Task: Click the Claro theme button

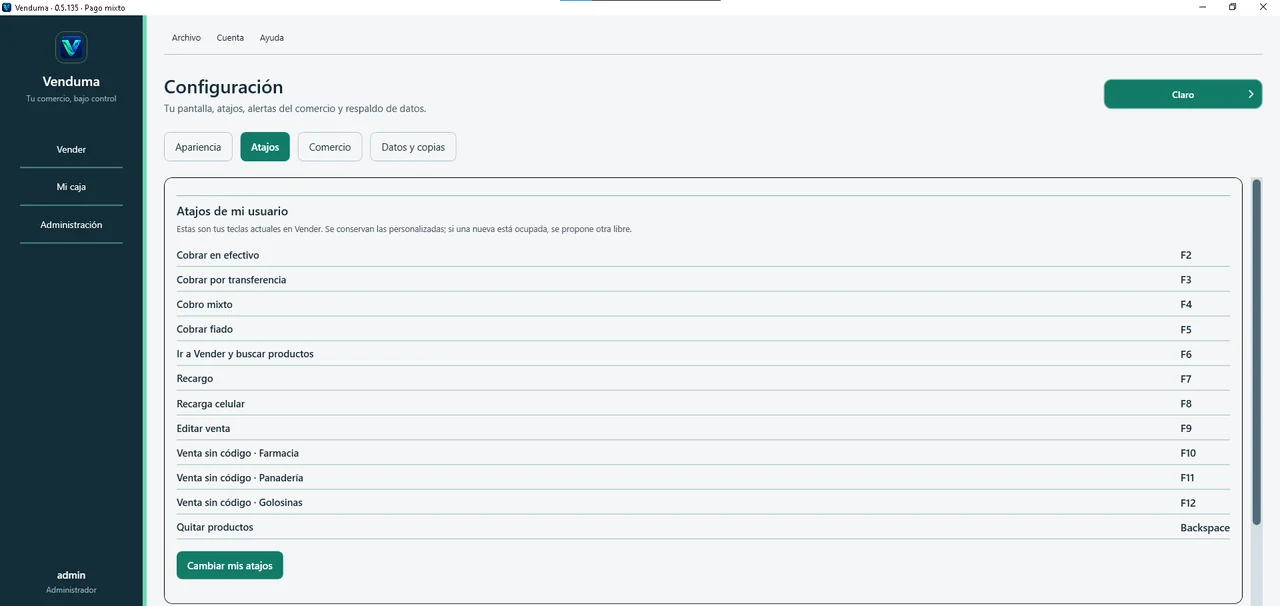Action: pos(1183,94)
